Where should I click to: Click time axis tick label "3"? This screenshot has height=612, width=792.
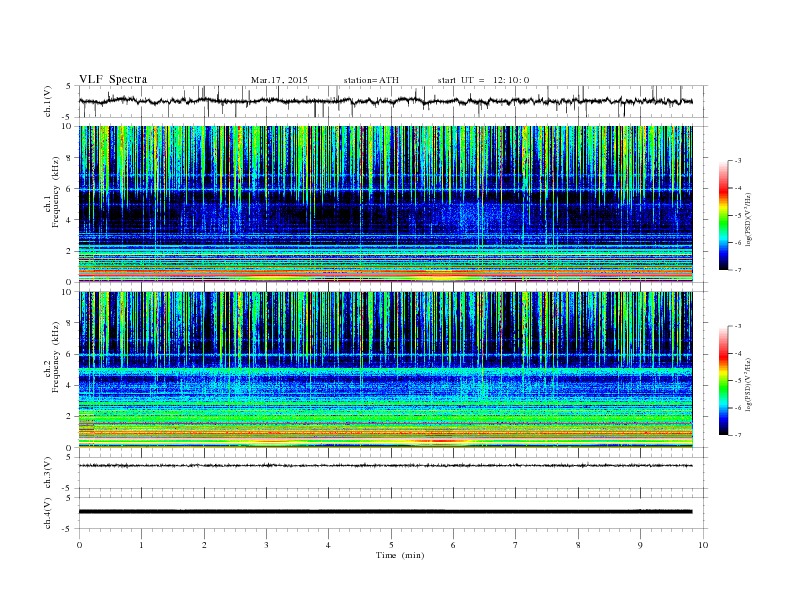coord(266,545)
